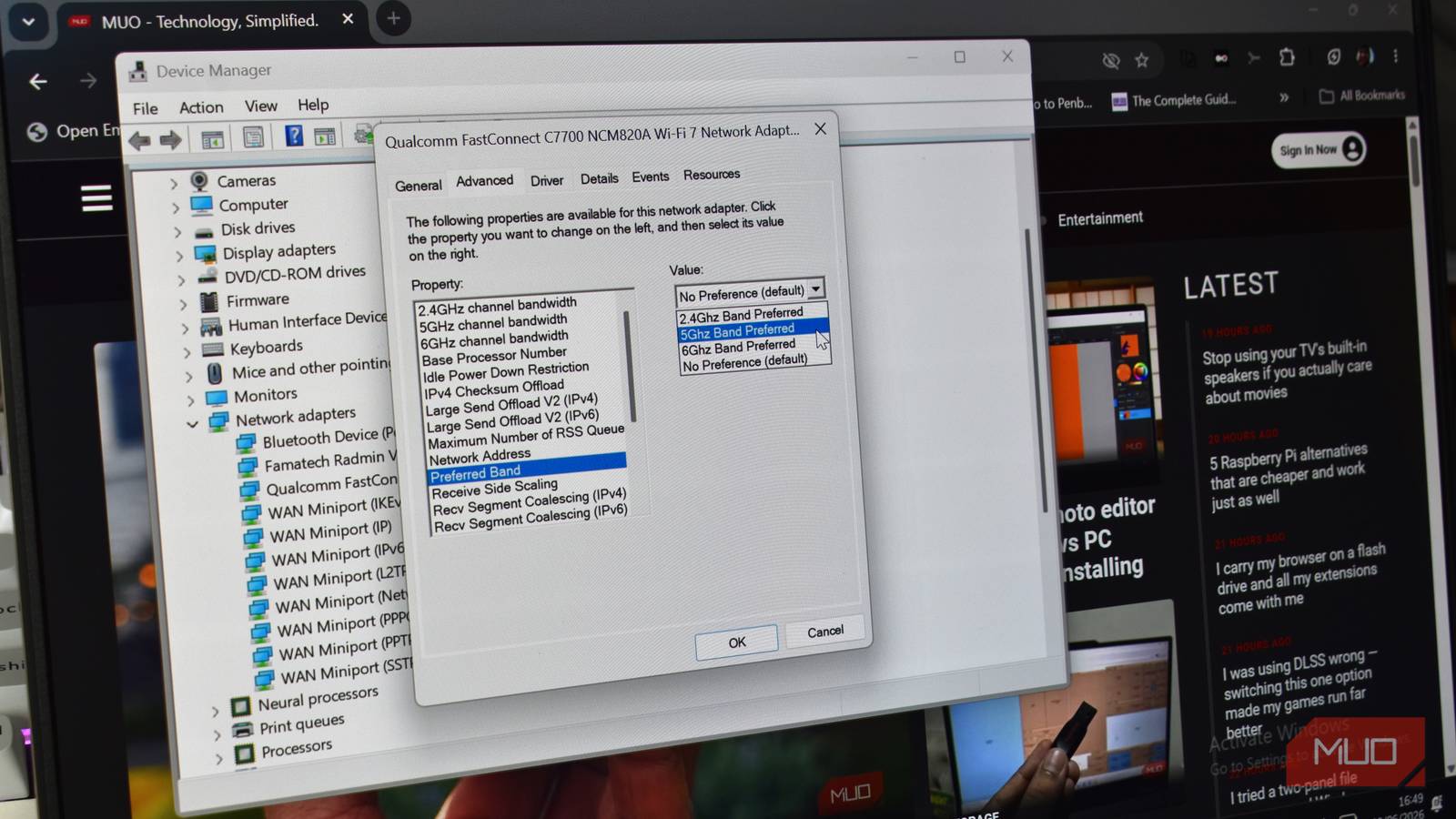1456x819 pixels.
Task: Open MUO hamburger menu
Action: tap(96, 198)
